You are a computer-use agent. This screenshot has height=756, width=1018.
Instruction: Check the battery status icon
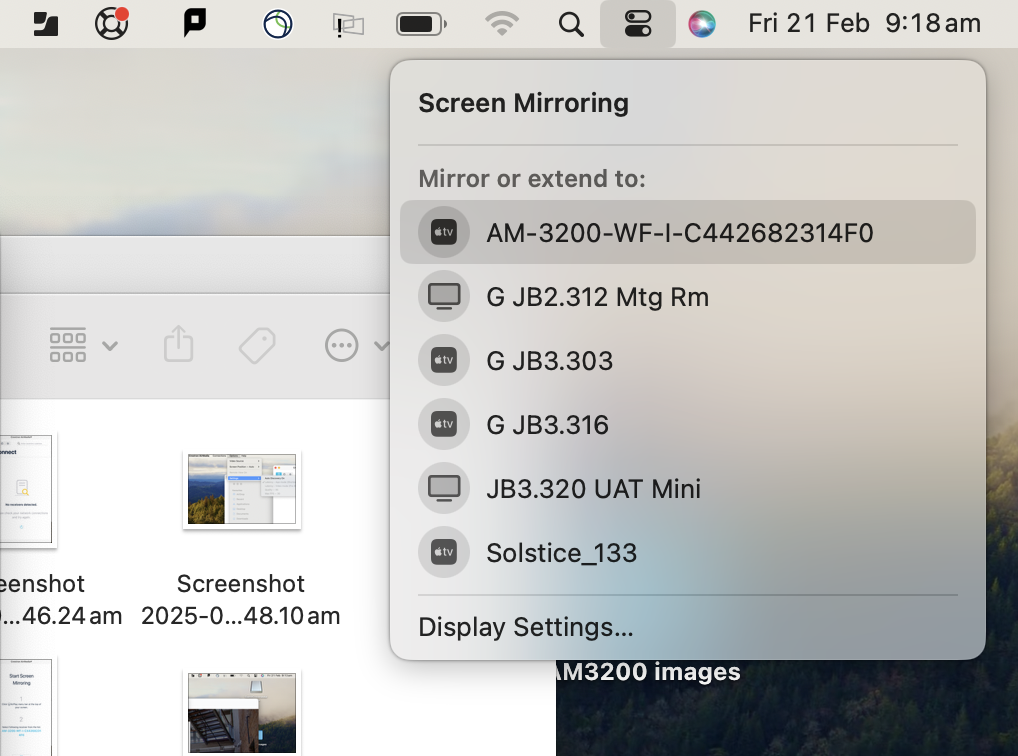[422, 23]
